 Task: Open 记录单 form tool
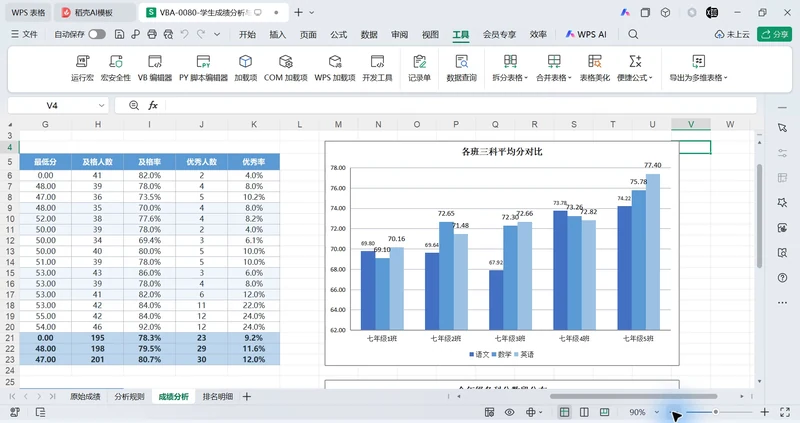click(x=419, y=68)
